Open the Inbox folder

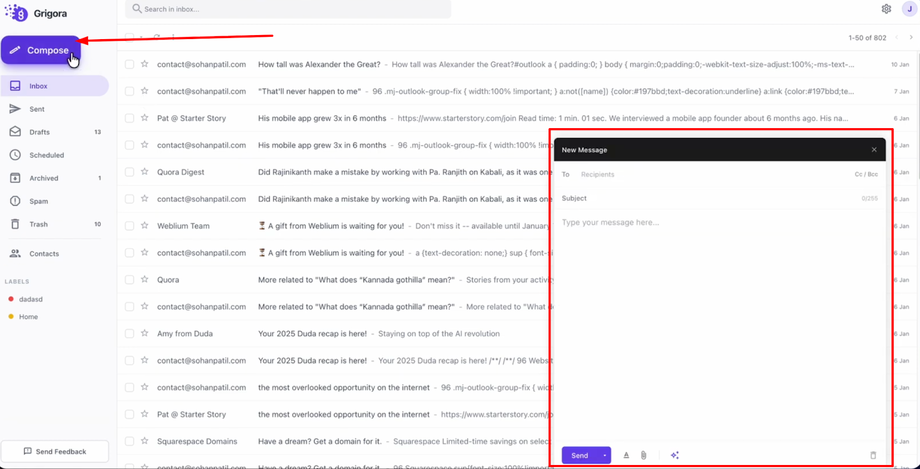[54, 86]
